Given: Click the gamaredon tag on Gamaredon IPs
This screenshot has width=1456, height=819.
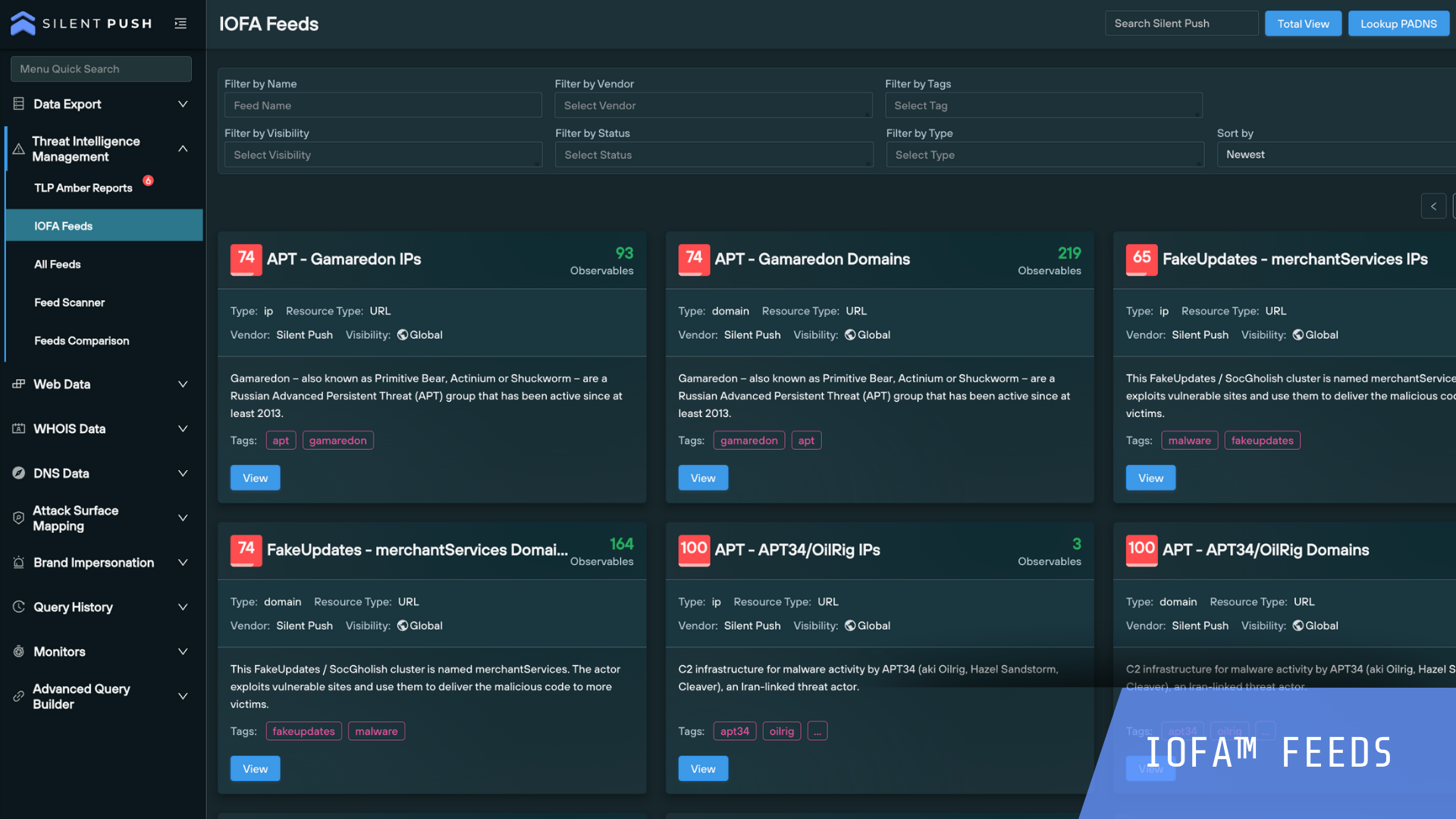Looking at the screenshot, I should click(338, 441).
